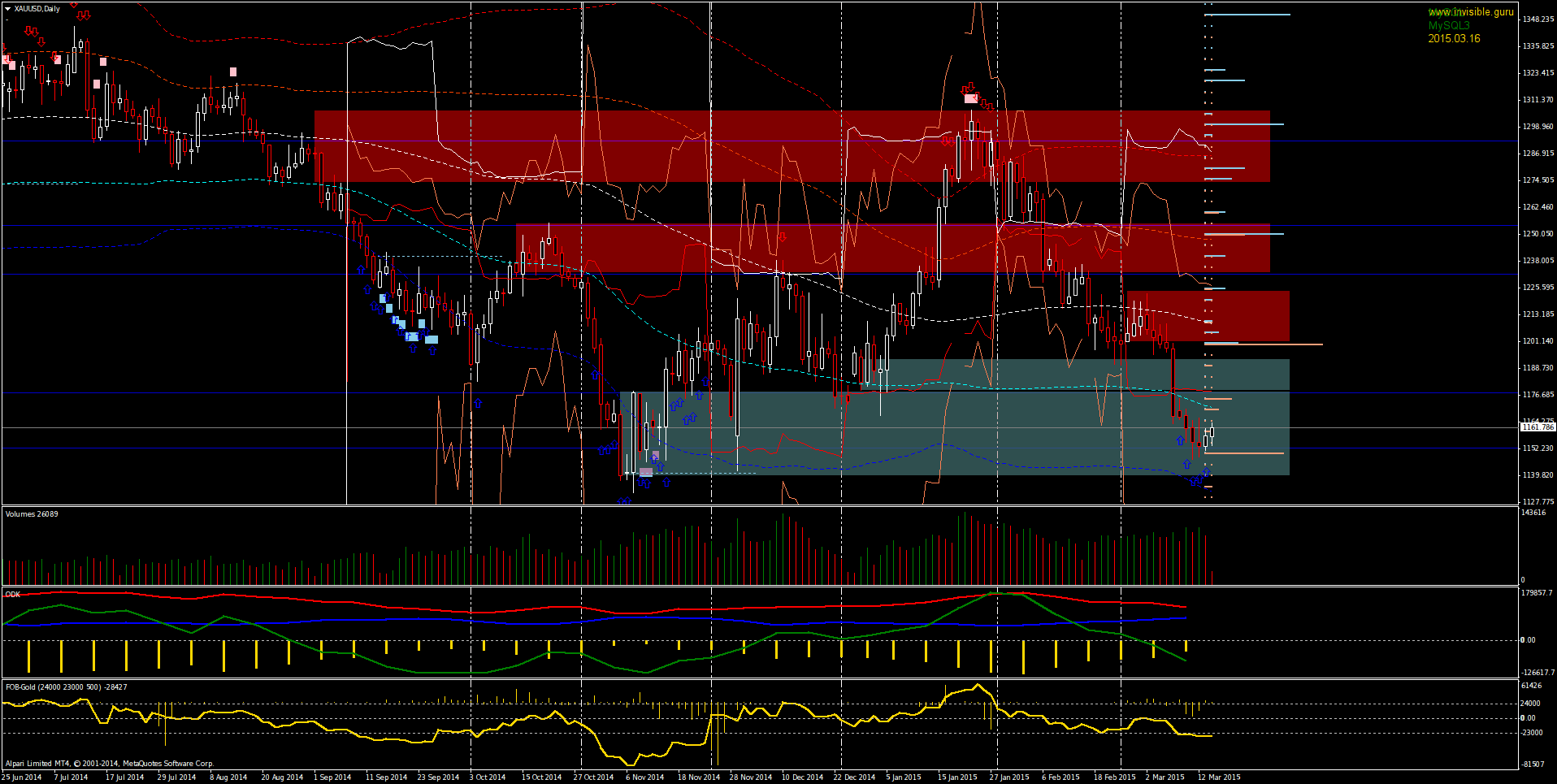Click the 29 Jul 2014 date label

point(176,778)
